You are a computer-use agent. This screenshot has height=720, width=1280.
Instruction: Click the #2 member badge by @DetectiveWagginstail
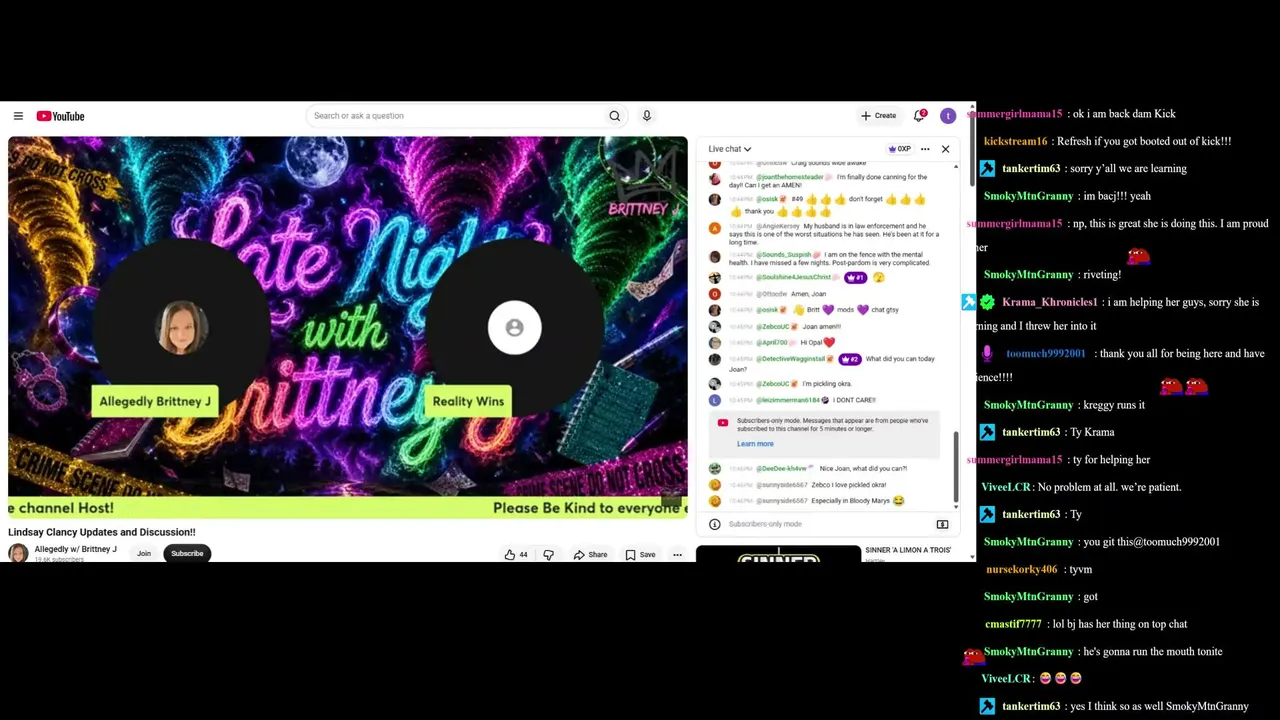click(x=850, y=359)
